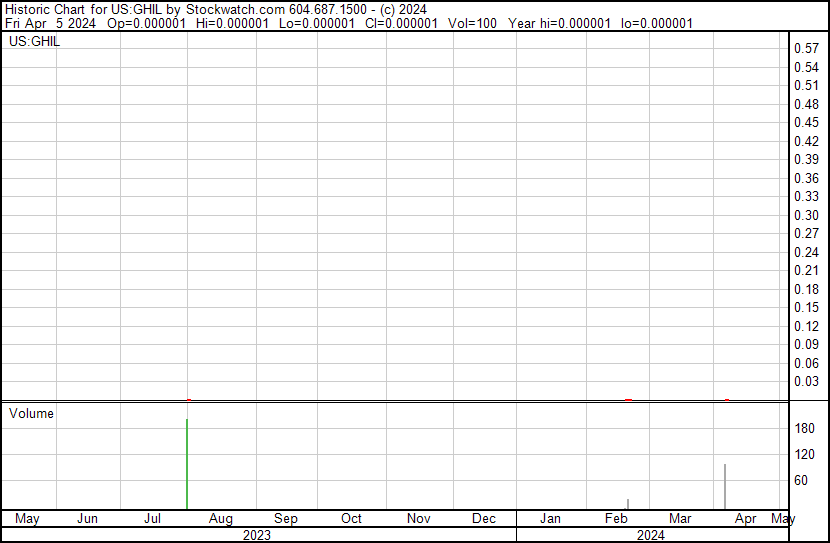Viewport: 830px width, 543px height.
Task: Click the Sep month label
Action: tap(286, 519)
